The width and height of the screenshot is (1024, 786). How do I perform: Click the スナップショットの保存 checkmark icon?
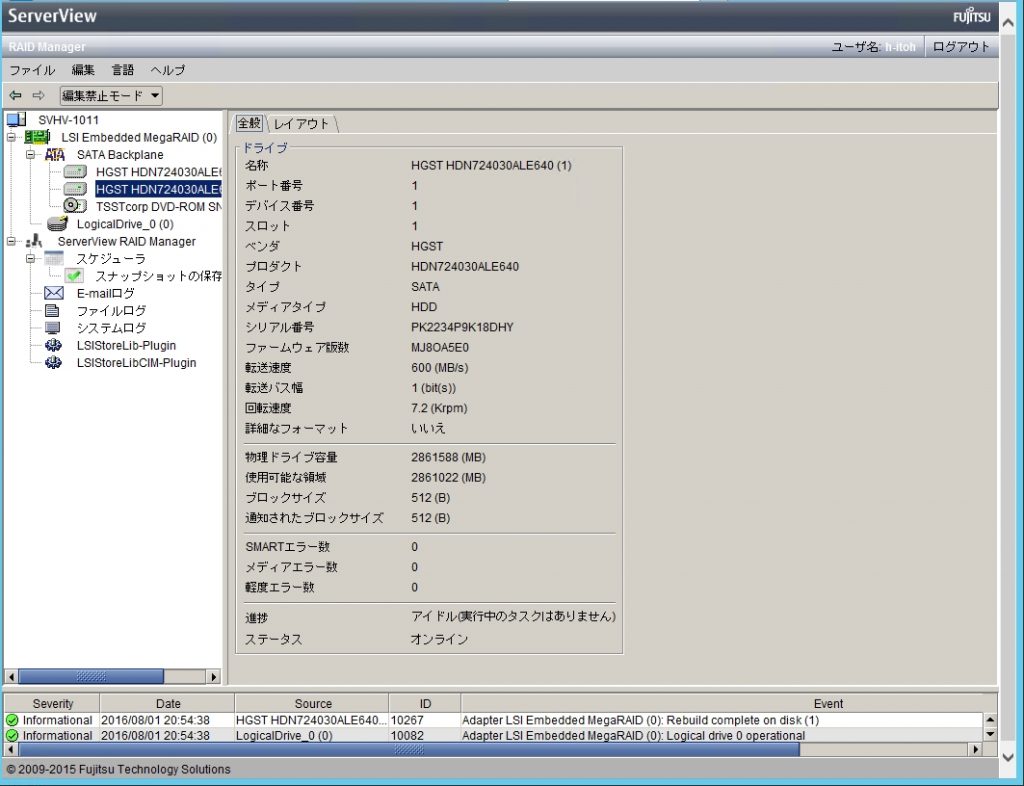tap(74, 275)
